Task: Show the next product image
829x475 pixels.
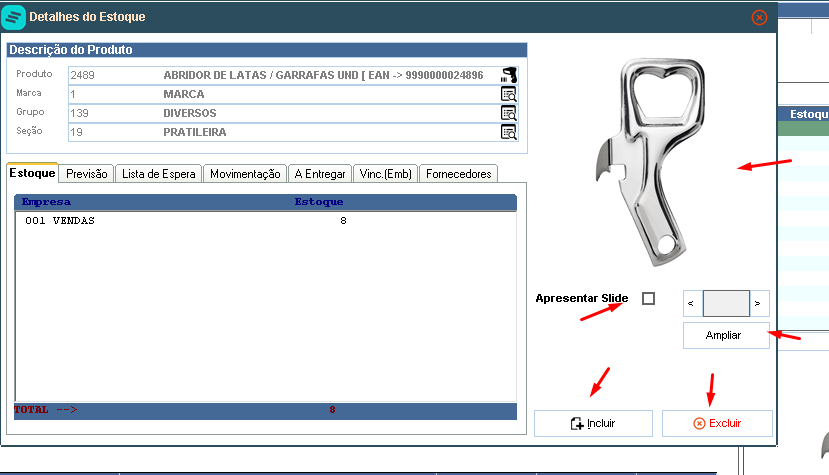Action: pos(758,304)
